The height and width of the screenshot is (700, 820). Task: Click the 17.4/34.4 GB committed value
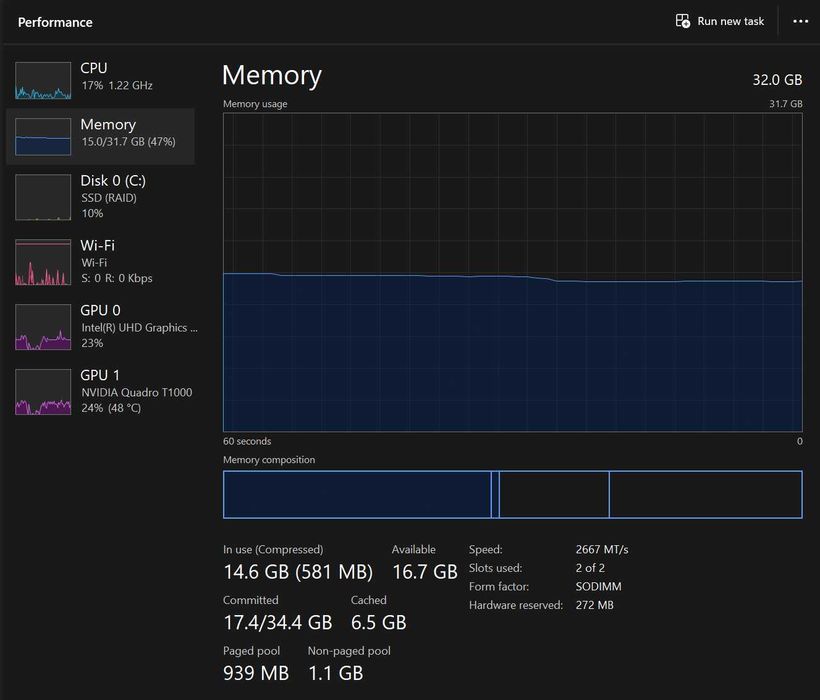pos(278,623)
